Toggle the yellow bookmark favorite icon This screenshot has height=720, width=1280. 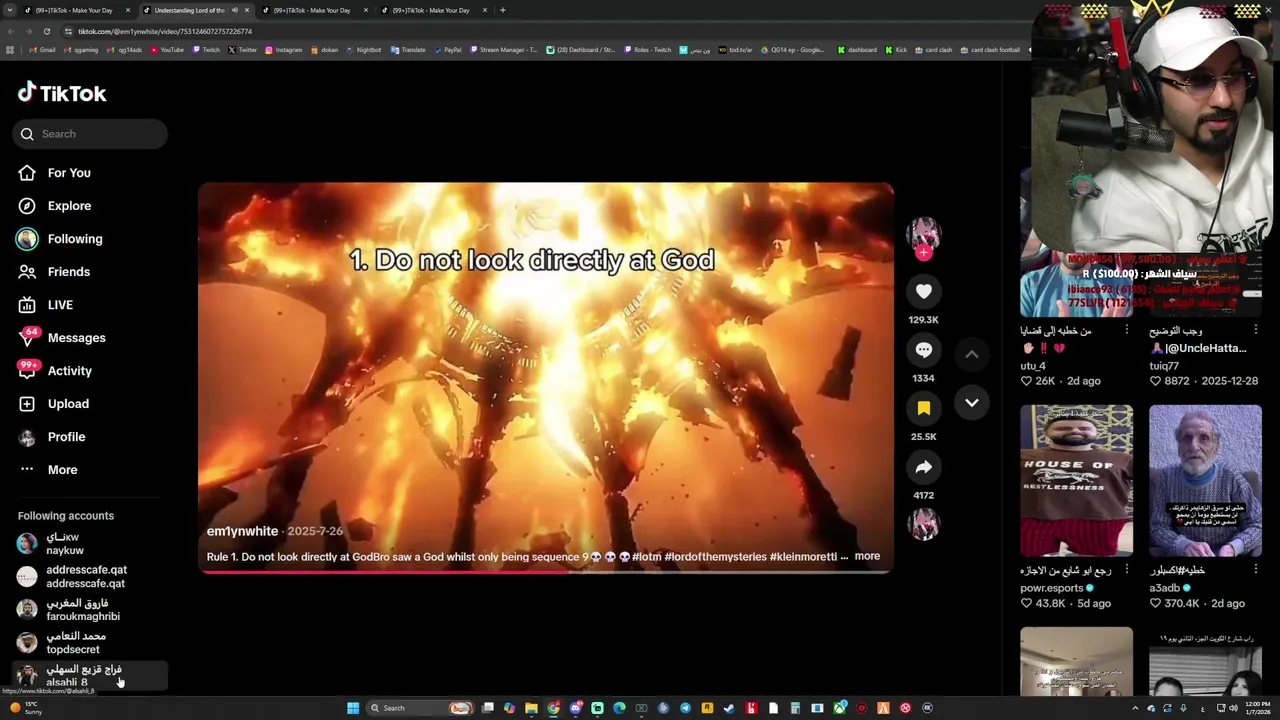[x=923, y=408]
